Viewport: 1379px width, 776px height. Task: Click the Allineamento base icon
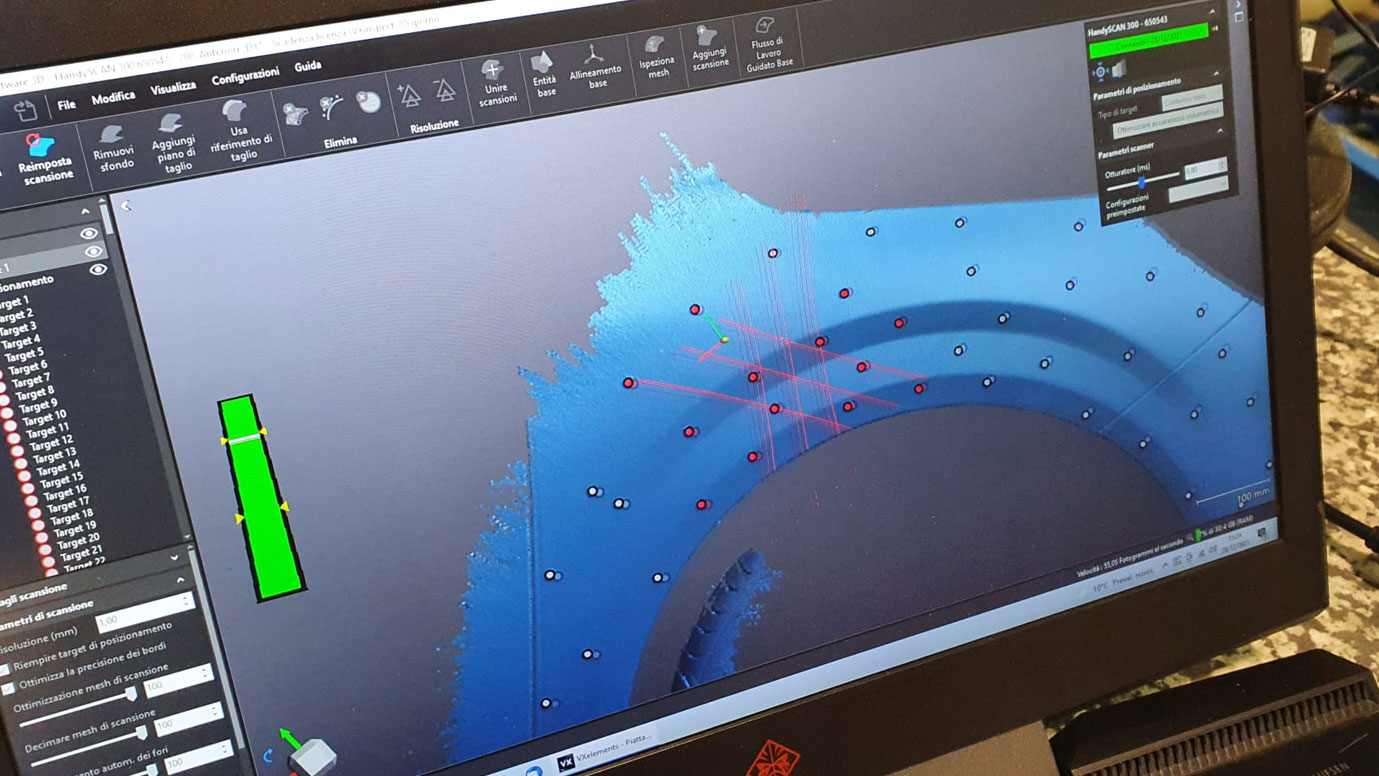coord(595,66)
